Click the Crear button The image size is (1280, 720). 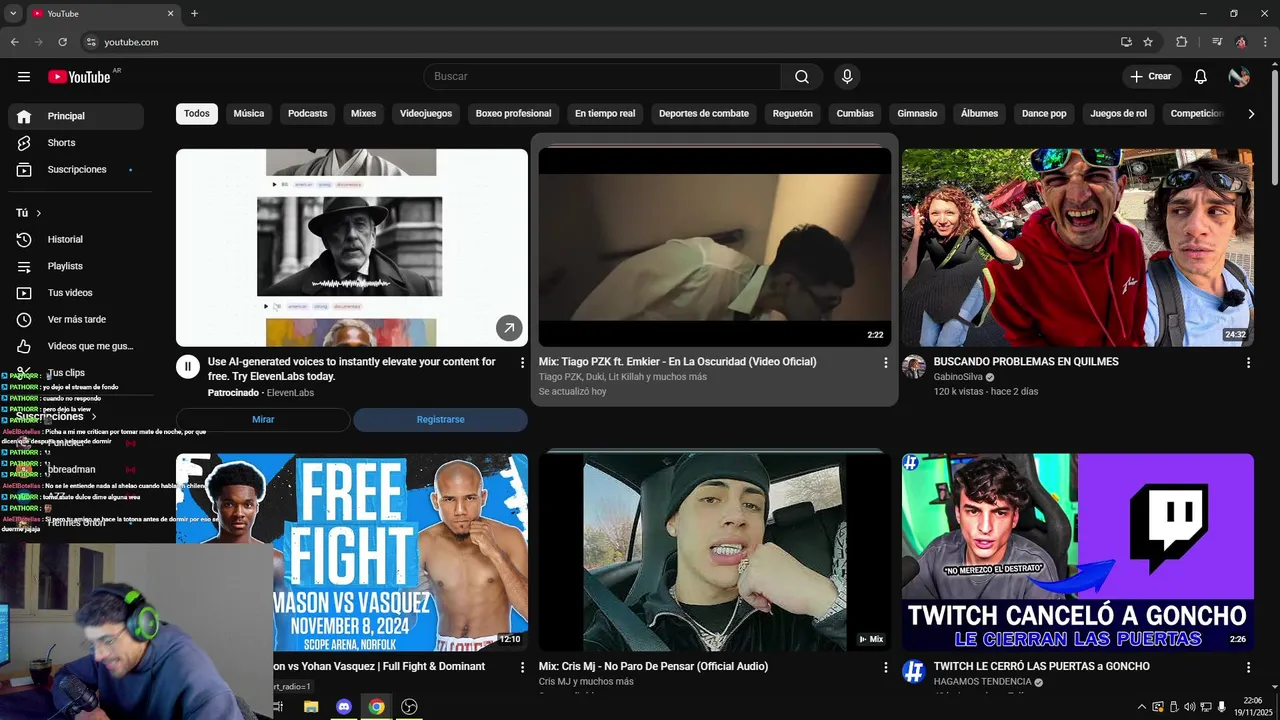1151,77
